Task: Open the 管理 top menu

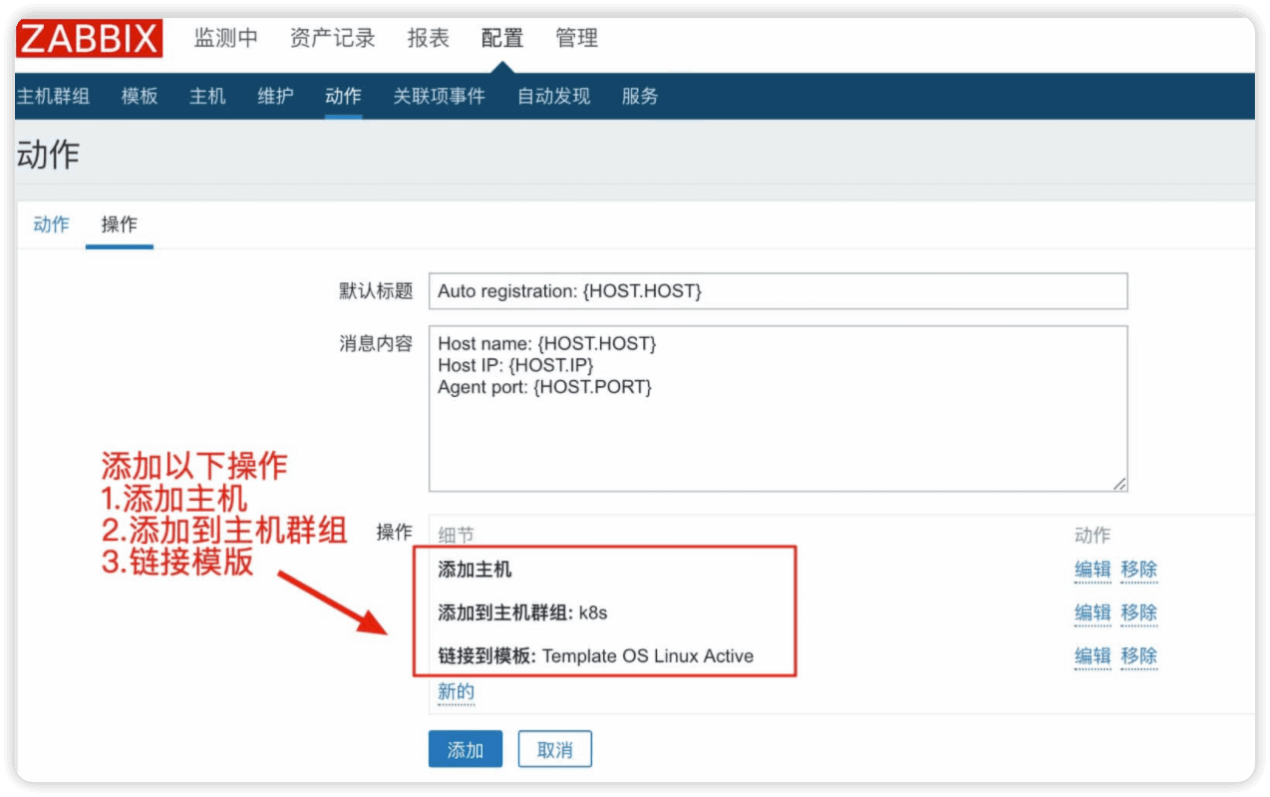Action: pyautogui.click(x=577, y=38)
